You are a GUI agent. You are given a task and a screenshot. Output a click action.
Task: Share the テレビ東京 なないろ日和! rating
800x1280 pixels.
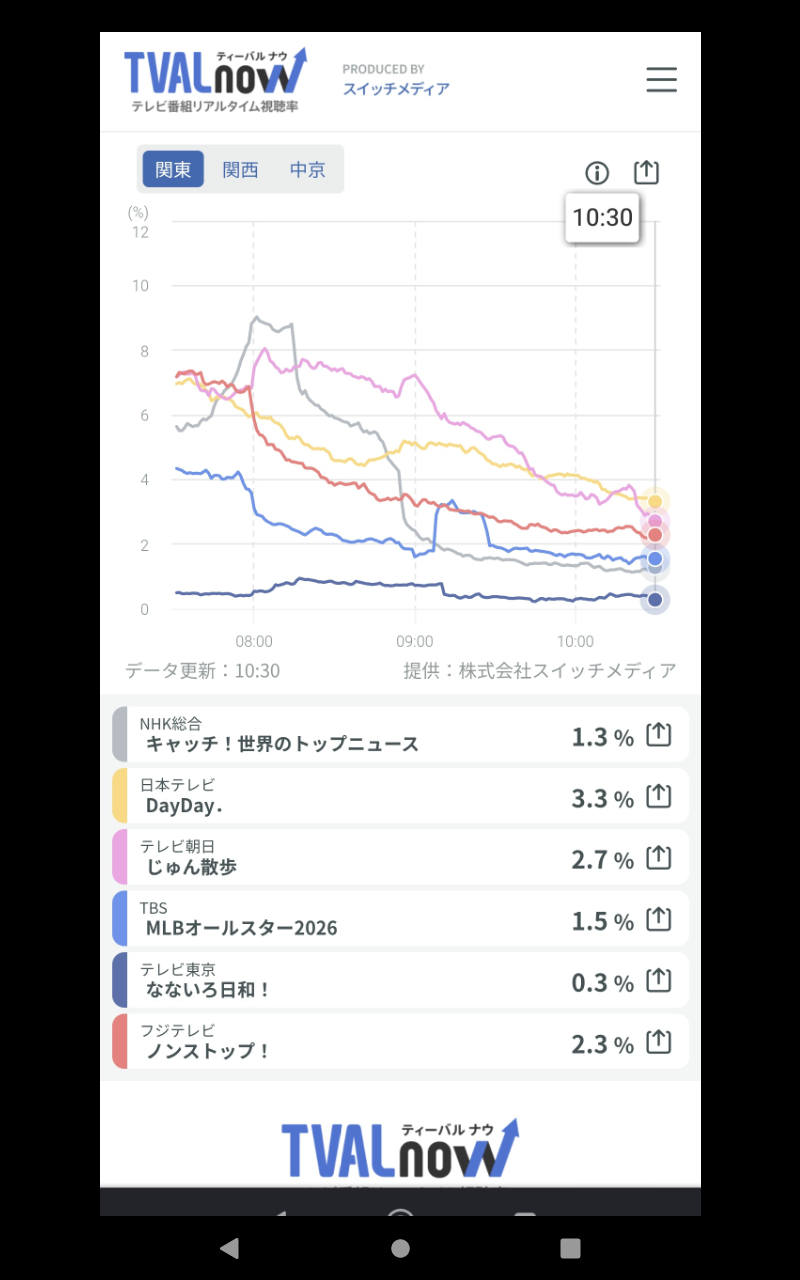(658, 981)
